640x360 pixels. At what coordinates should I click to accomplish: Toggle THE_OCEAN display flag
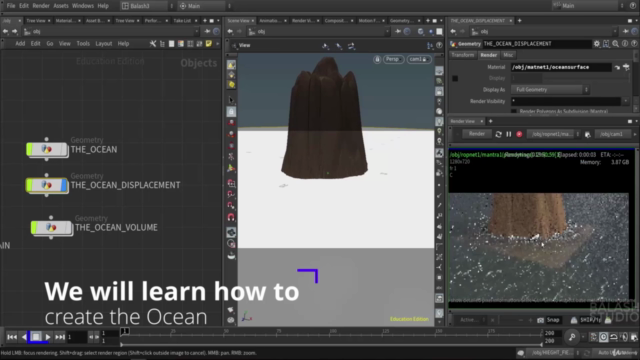pyautogui.click(x=64, y=149)
